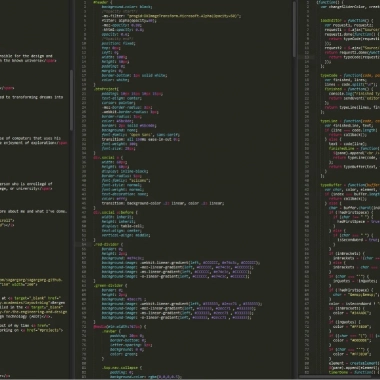
Task: Click 'var changeSliderColor' line in right pane
Action: (350, 7)
